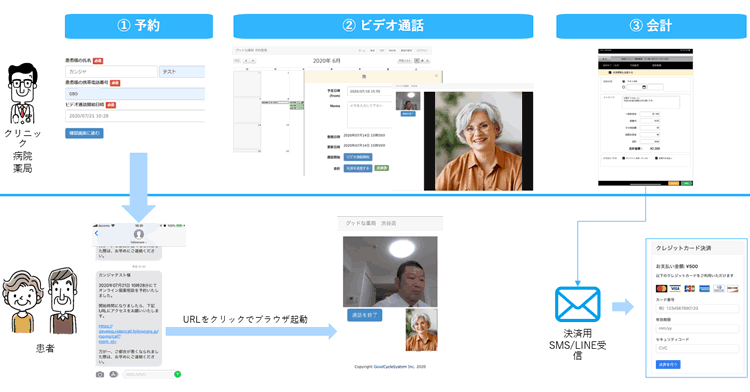Go to next month in calendar
The height and width of the screenshot is (392, 750).
click(253, 61)
